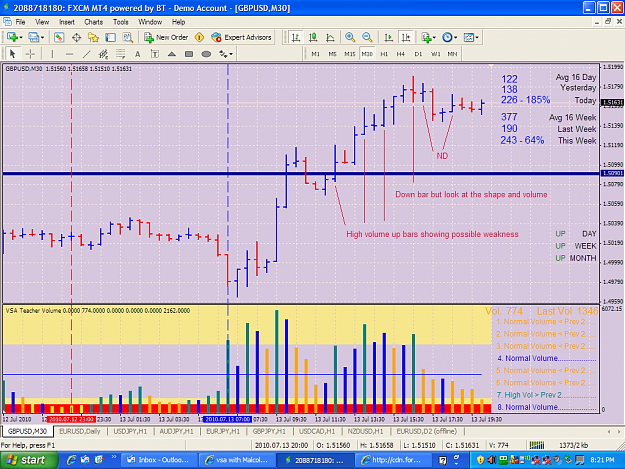Switch to NZDUSD,H1 chart tab
The image size is (625, 469).
365,431
